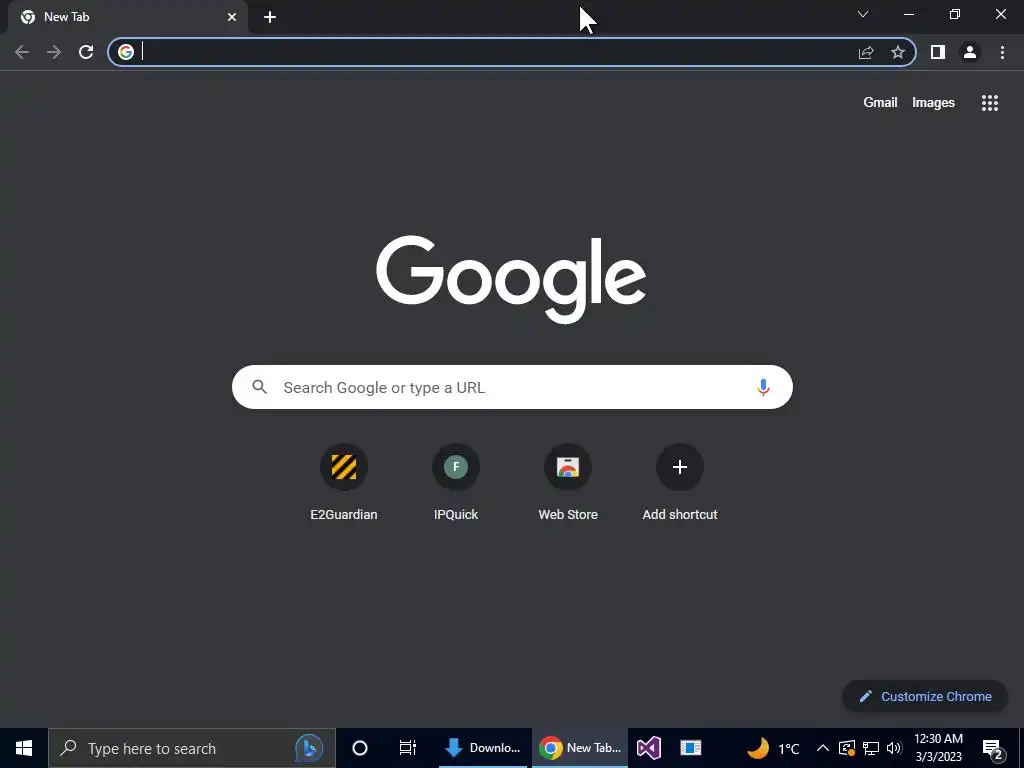
Task: Click the Chrome New Tab taskbar button
Action: pos(580,748)
